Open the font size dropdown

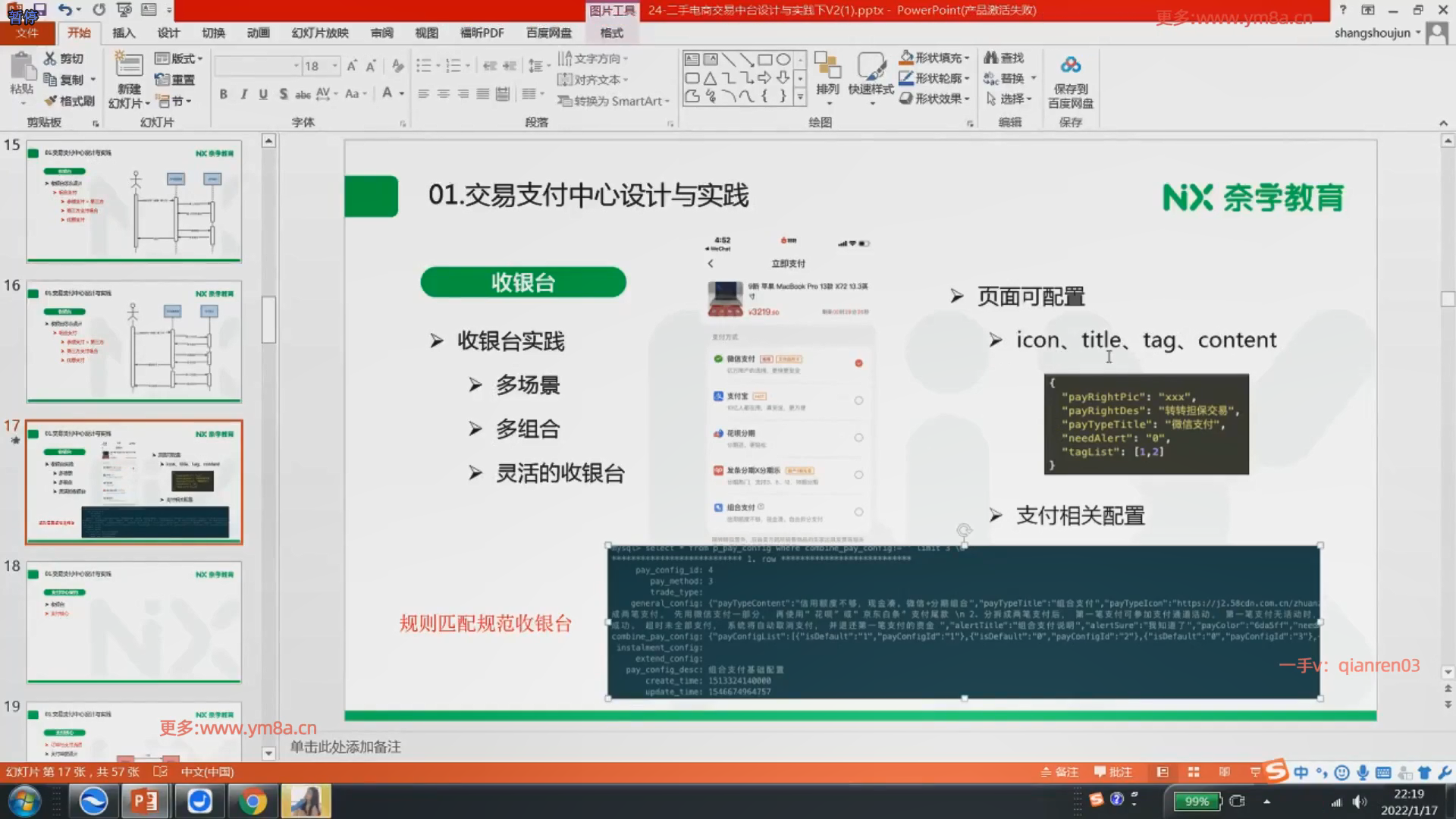334,66
